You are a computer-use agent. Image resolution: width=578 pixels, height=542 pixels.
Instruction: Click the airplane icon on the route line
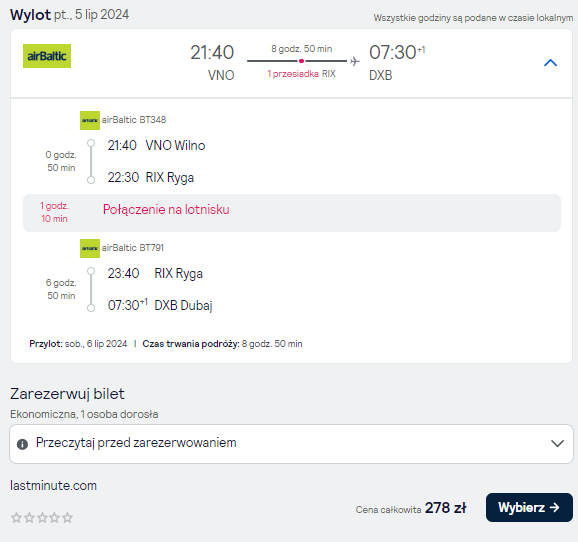point(355,61)
